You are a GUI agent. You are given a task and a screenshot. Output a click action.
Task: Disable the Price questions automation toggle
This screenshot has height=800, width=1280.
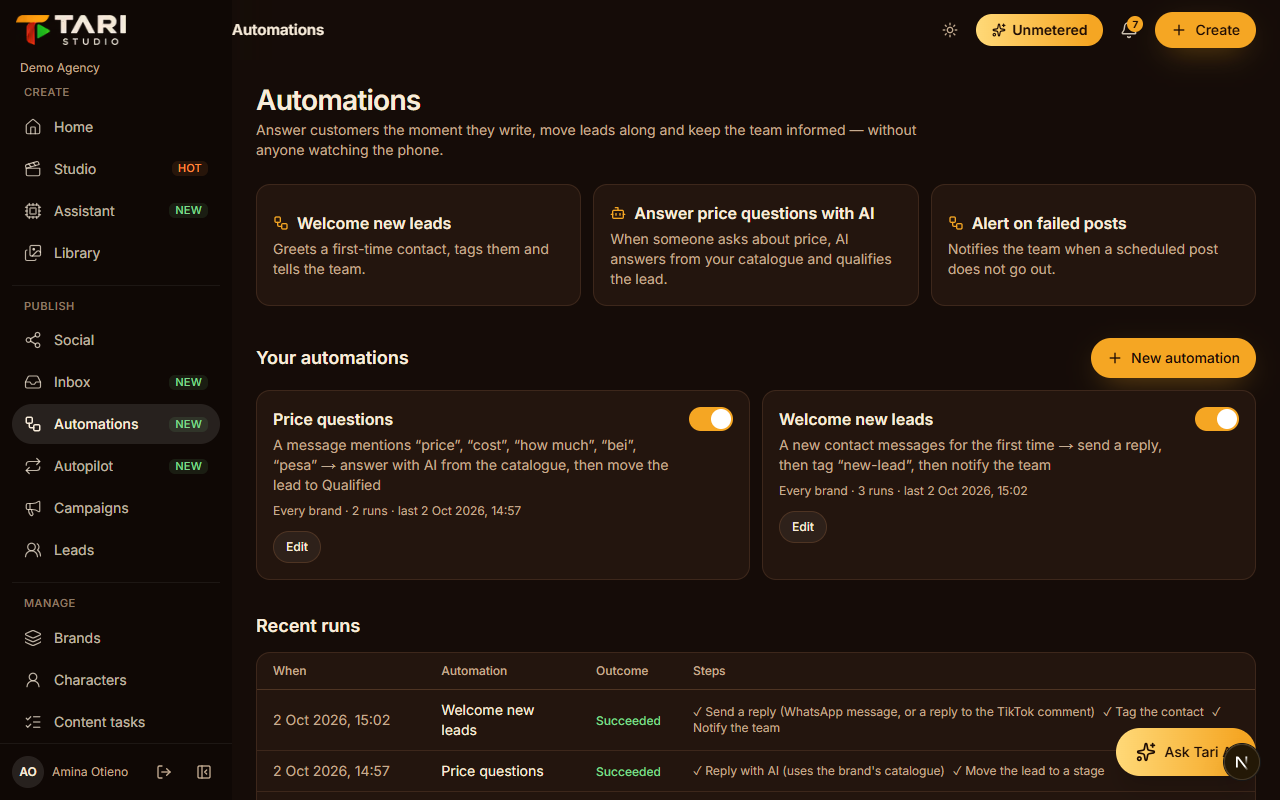point(711,419)
